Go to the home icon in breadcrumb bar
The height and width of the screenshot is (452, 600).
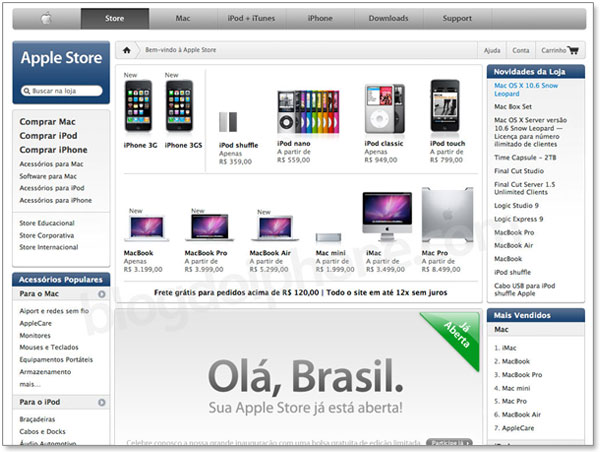tap(127, 50)
